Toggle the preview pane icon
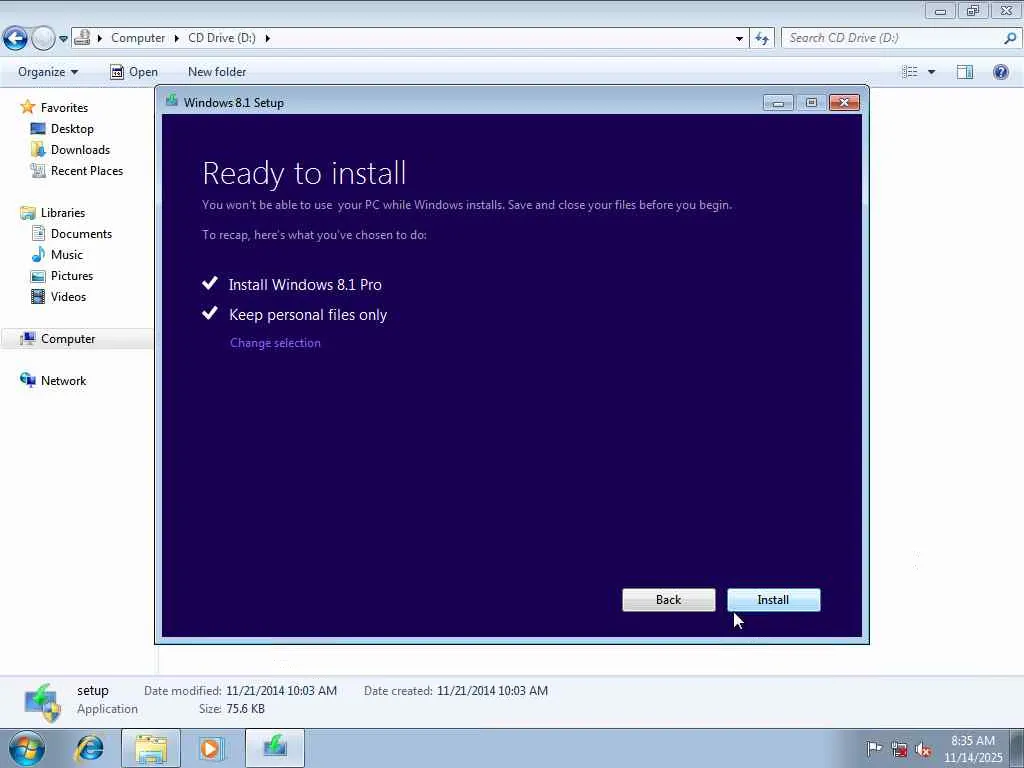The height and width of the screenshot is (768, 1024). point(965,72)
